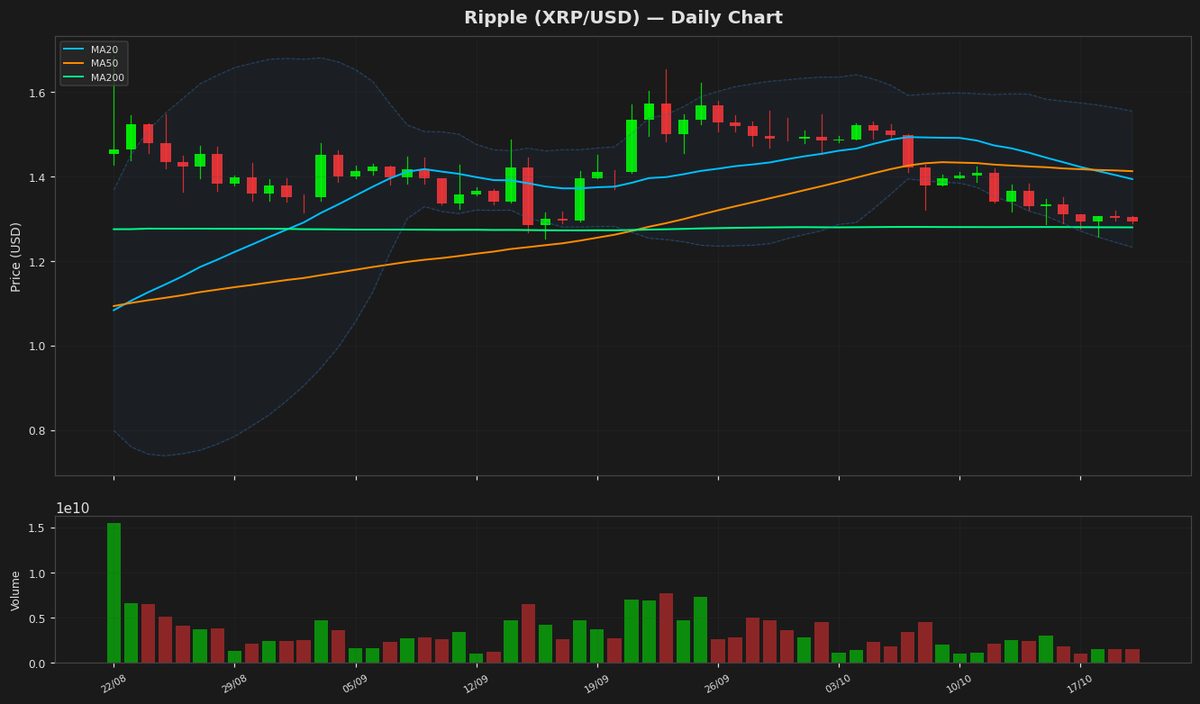Click the 1.0 price axis tick
This screenshot has height=704, width=1200.
coord(39,347)
